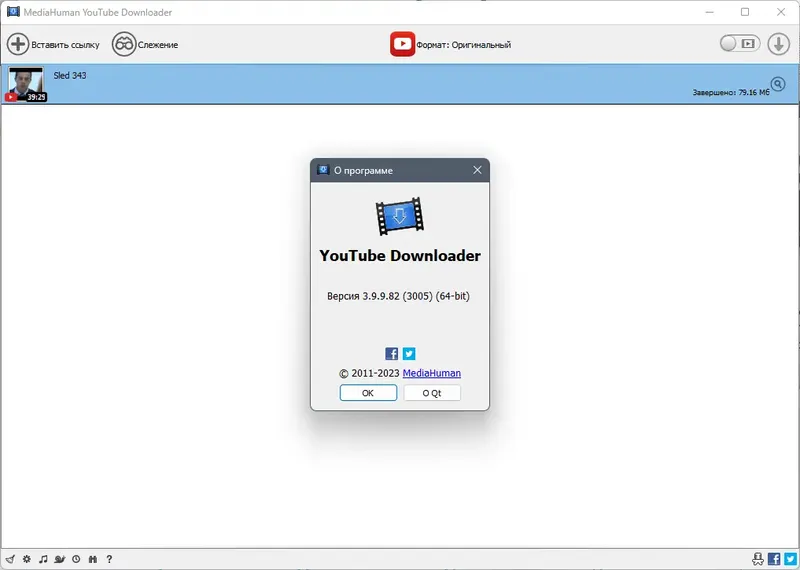Click the music notes icon in status bar
This screenshot has width=800, height=570.
click(43, 559)
